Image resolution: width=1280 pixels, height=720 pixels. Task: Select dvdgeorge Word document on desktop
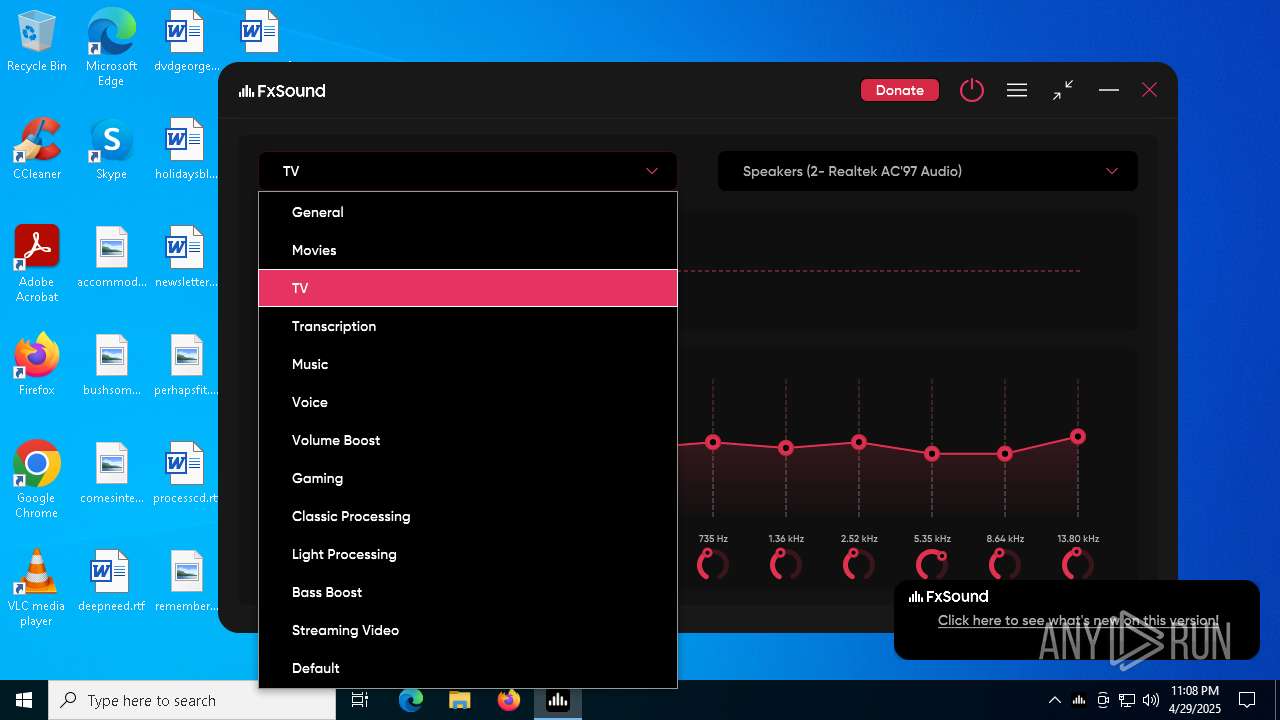tap(186, 41)
